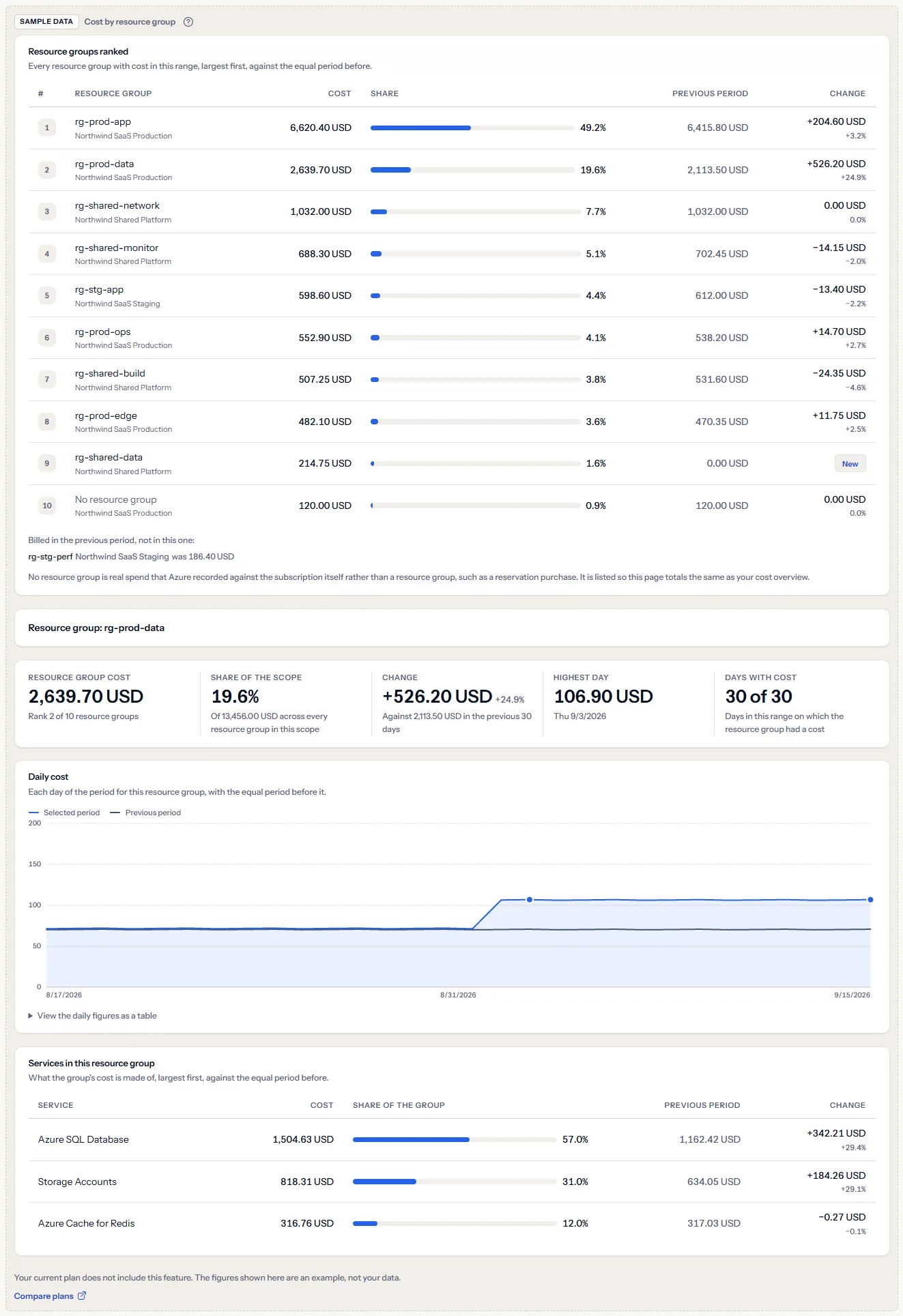Click the final data point on the chart
The image size is (903, 1316).
coord(870,899)
